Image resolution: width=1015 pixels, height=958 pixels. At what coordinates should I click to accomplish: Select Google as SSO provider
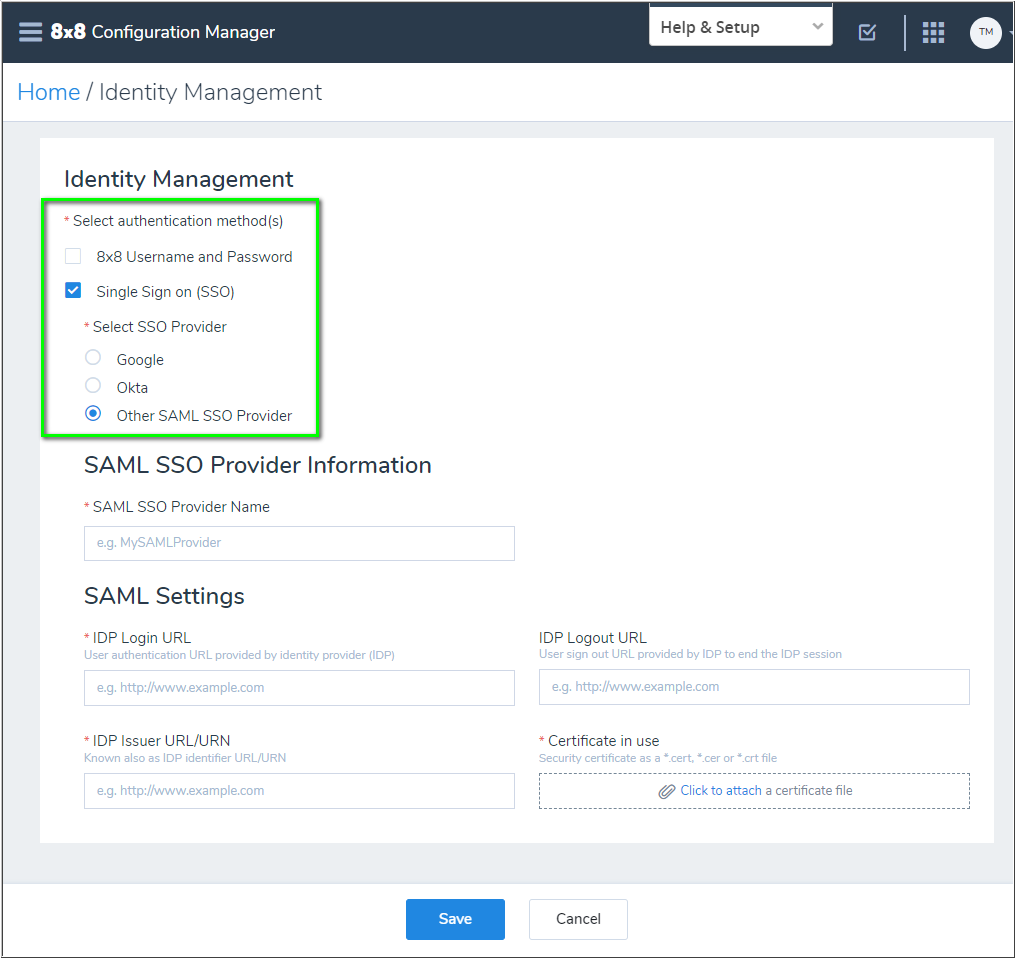coord(93,358)
